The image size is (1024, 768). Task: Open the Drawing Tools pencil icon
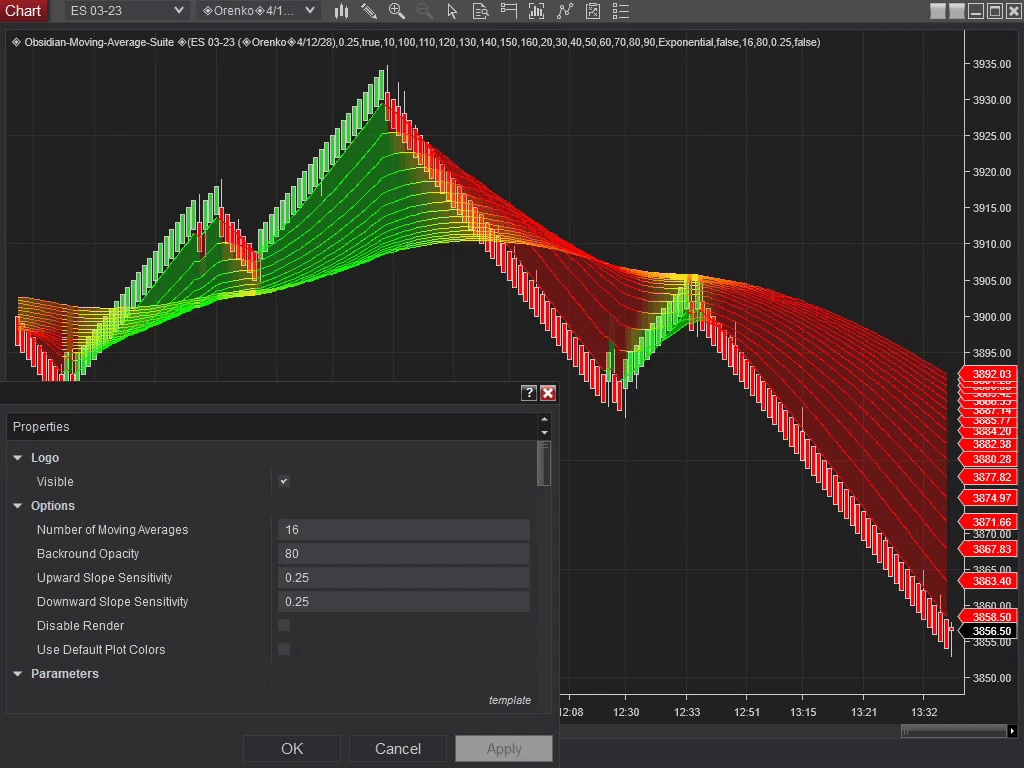[368, 11]
